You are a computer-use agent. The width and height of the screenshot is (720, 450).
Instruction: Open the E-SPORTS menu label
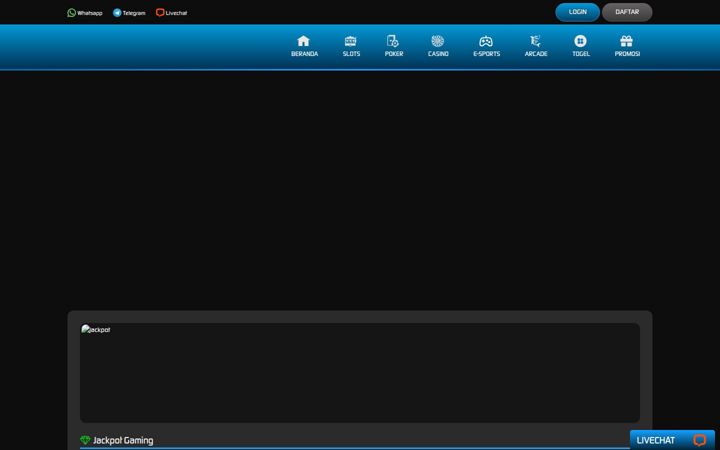click(x=486, y=54)
